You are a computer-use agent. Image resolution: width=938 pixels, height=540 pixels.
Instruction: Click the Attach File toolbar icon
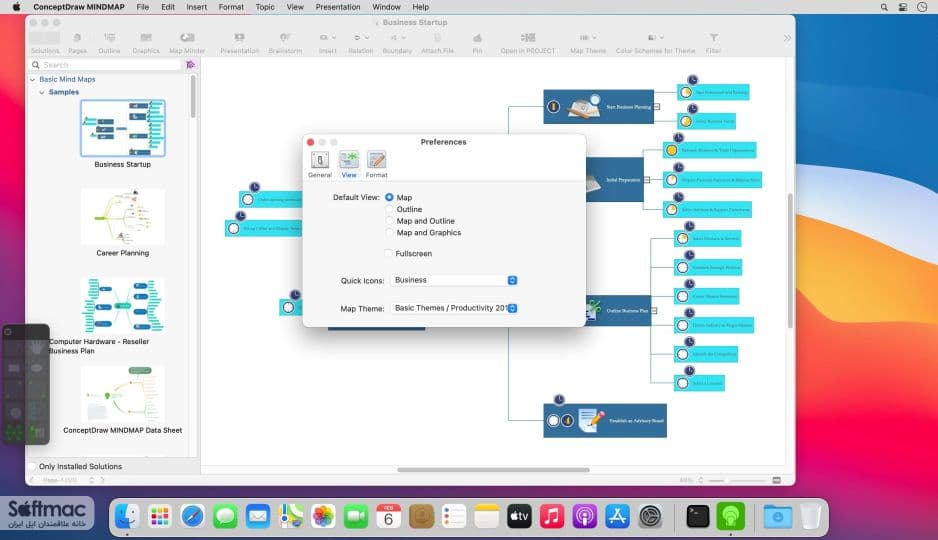(x=437, y=43)
